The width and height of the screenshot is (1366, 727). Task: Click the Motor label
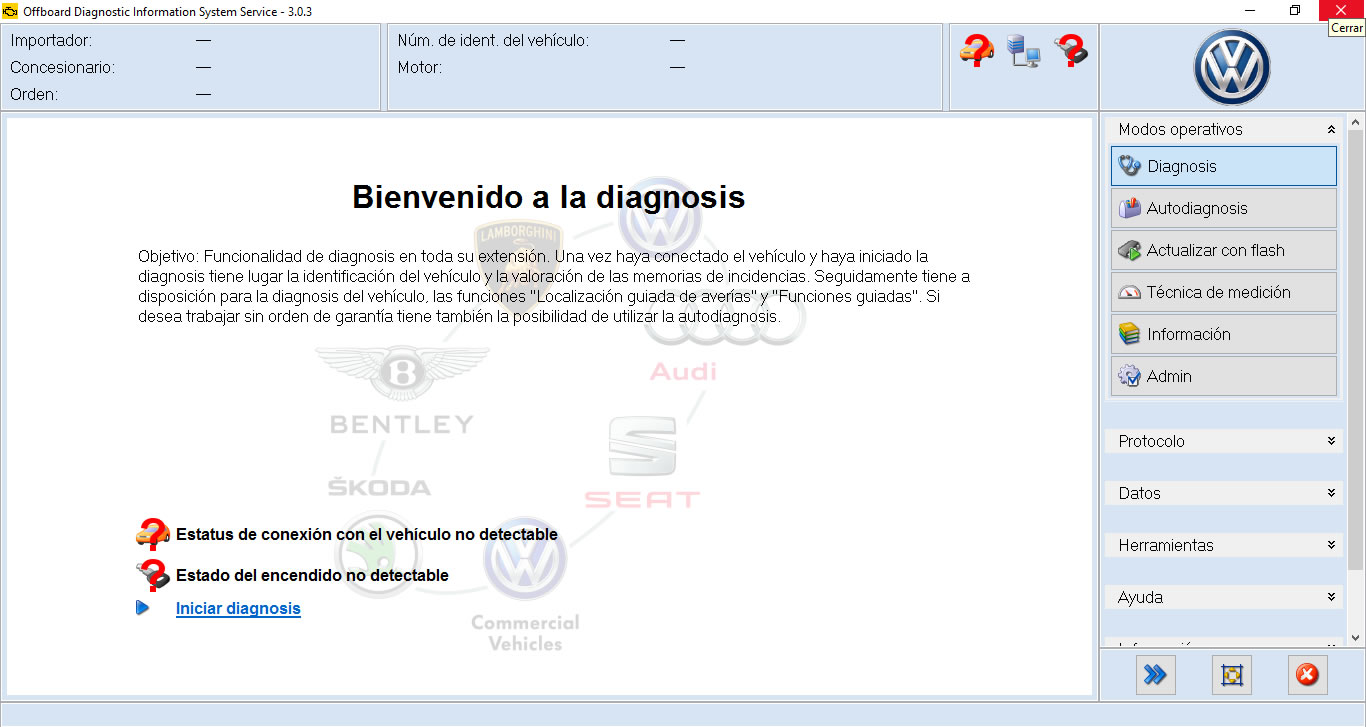(420, 68)
